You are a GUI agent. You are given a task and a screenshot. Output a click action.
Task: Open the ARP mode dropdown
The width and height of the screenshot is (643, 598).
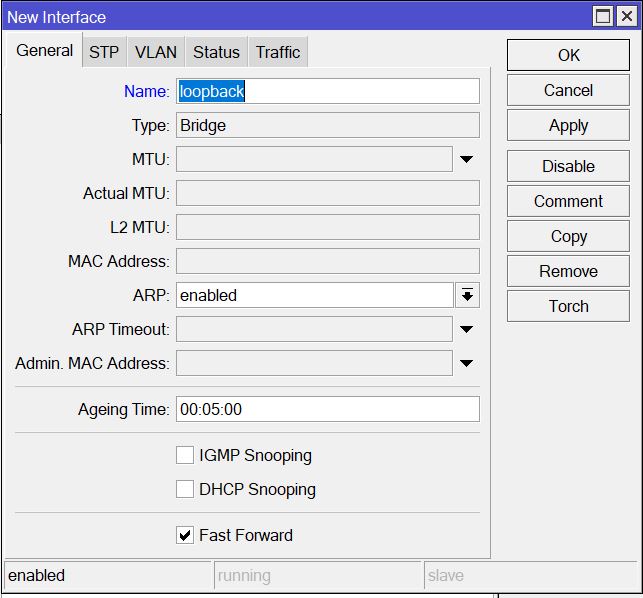tap(467, 295)
